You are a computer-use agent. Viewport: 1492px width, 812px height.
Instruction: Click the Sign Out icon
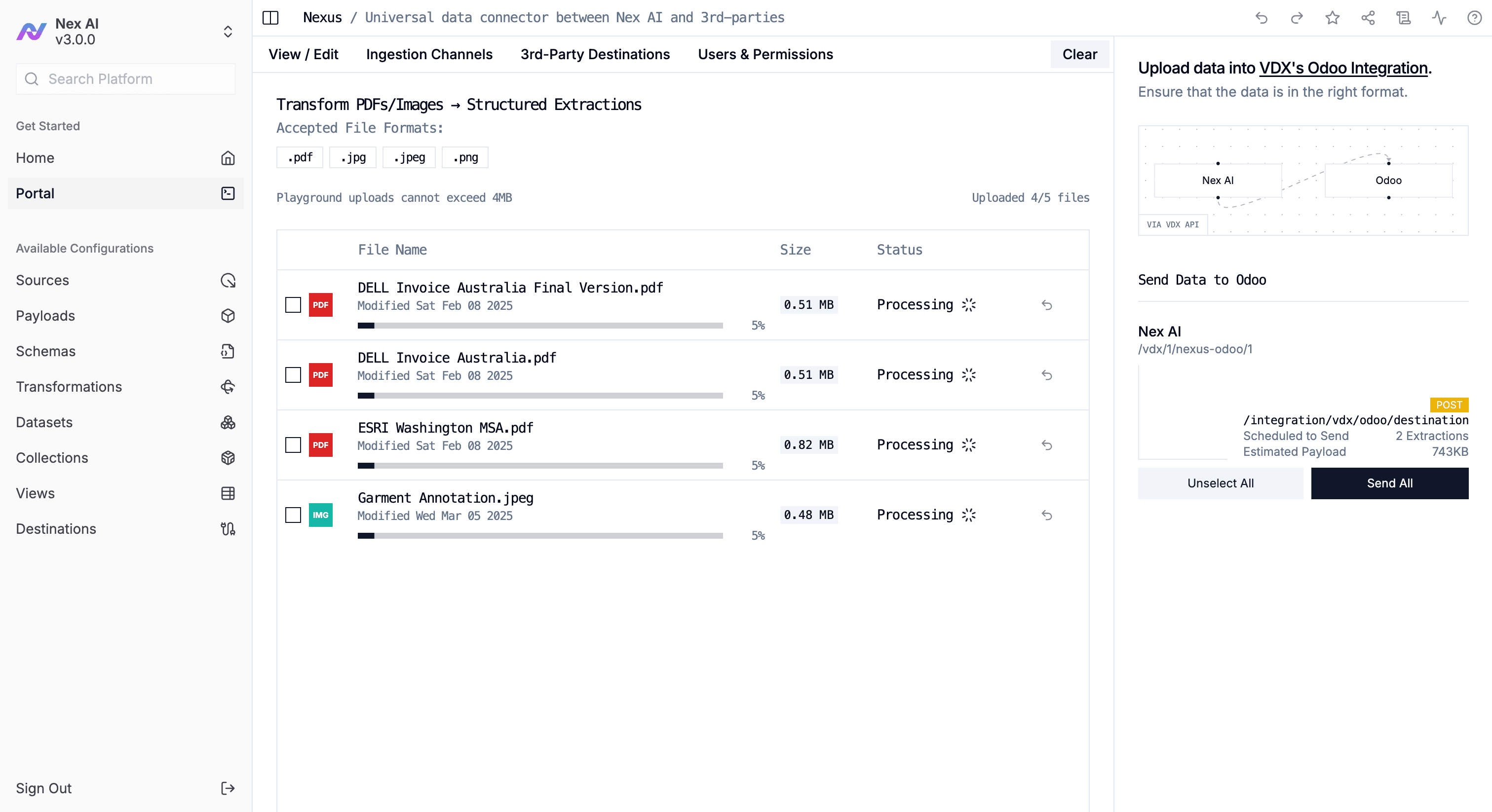pyautogui.click(x=228, y=788)
